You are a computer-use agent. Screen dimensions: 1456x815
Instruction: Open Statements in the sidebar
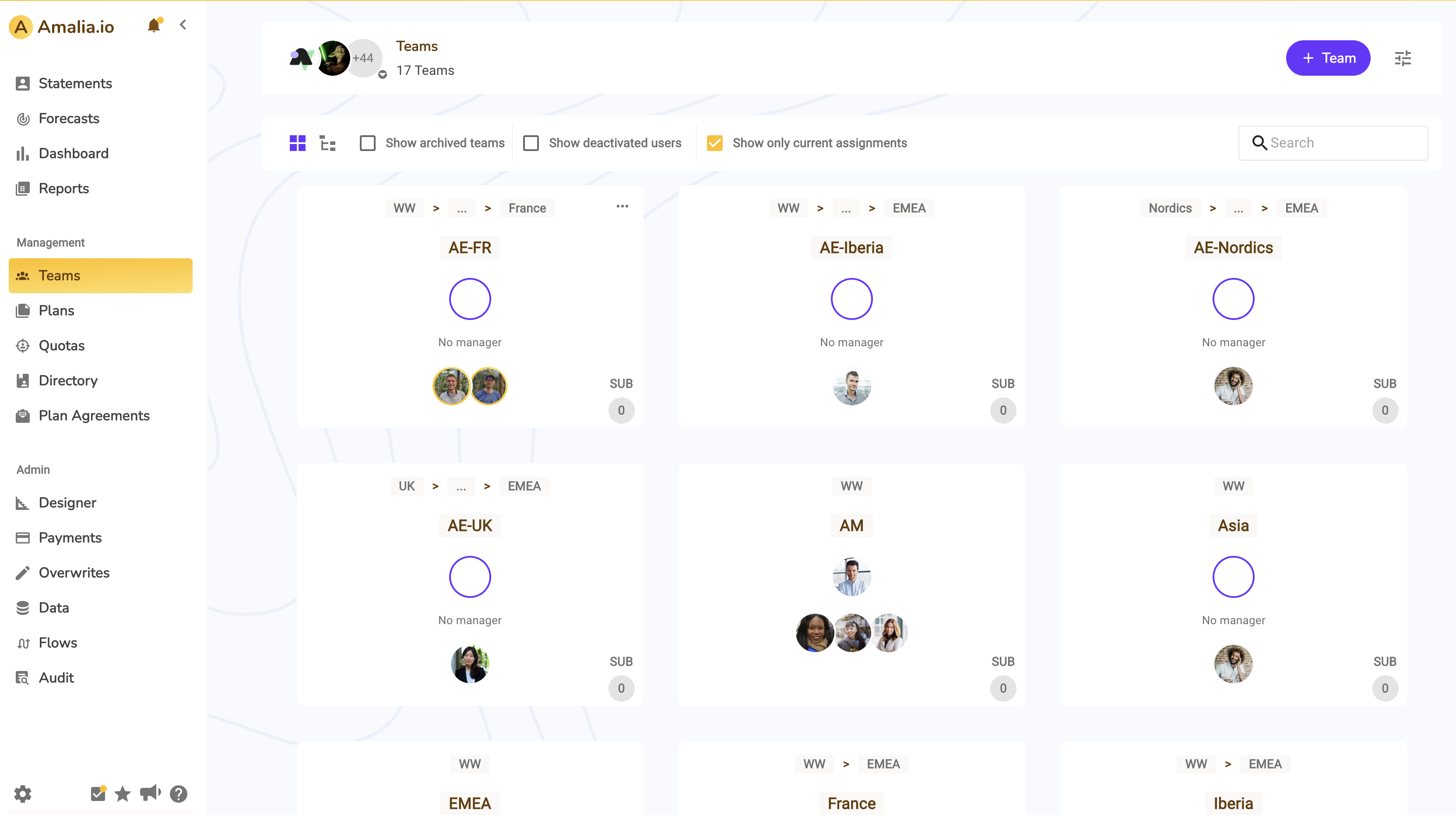pos(100,84)
